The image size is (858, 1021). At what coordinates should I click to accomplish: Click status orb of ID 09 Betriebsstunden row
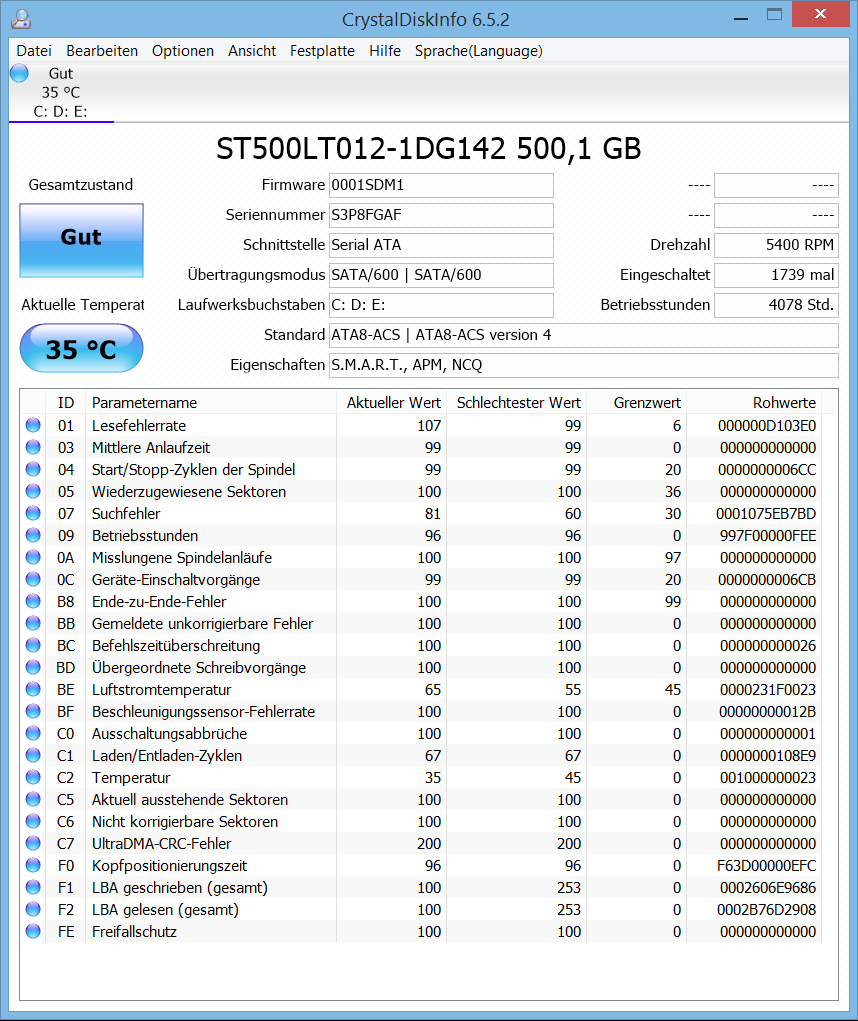pos(33,535)
